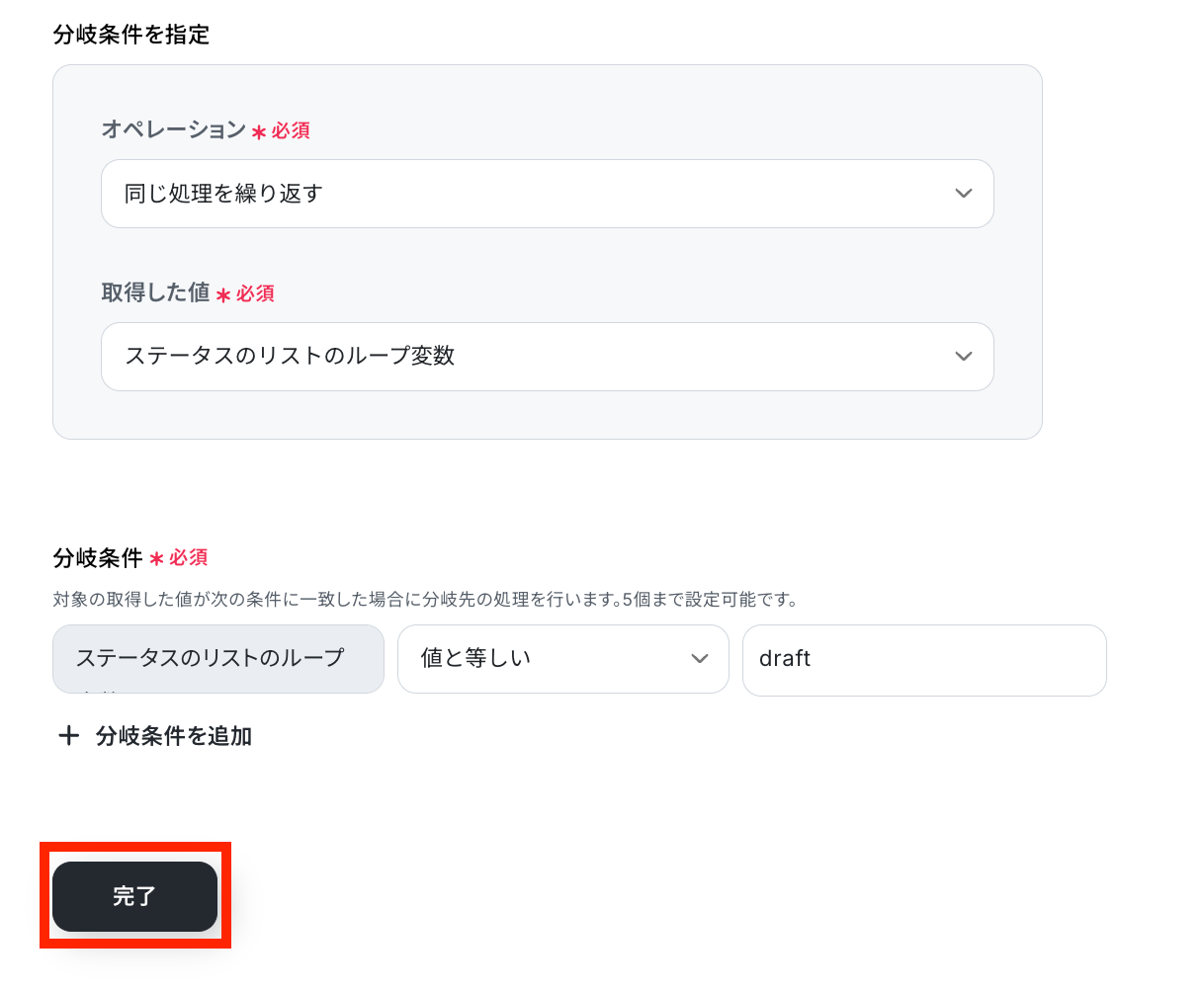Click the chevron arrow in 取得した値 field
The image size is (1204, 992).
[x=964, y=357]
